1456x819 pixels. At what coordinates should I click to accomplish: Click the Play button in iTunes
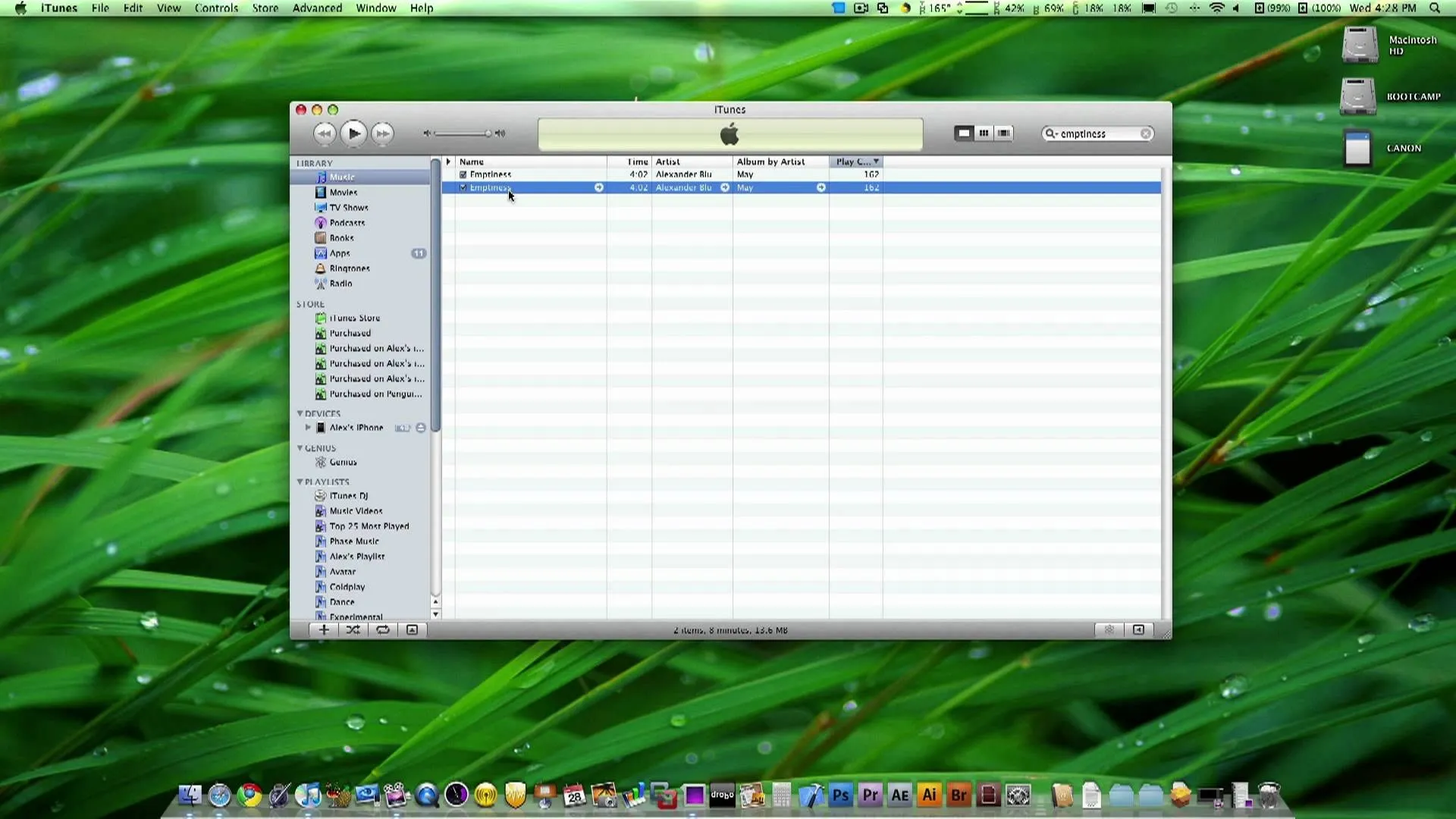click(353, 133)
